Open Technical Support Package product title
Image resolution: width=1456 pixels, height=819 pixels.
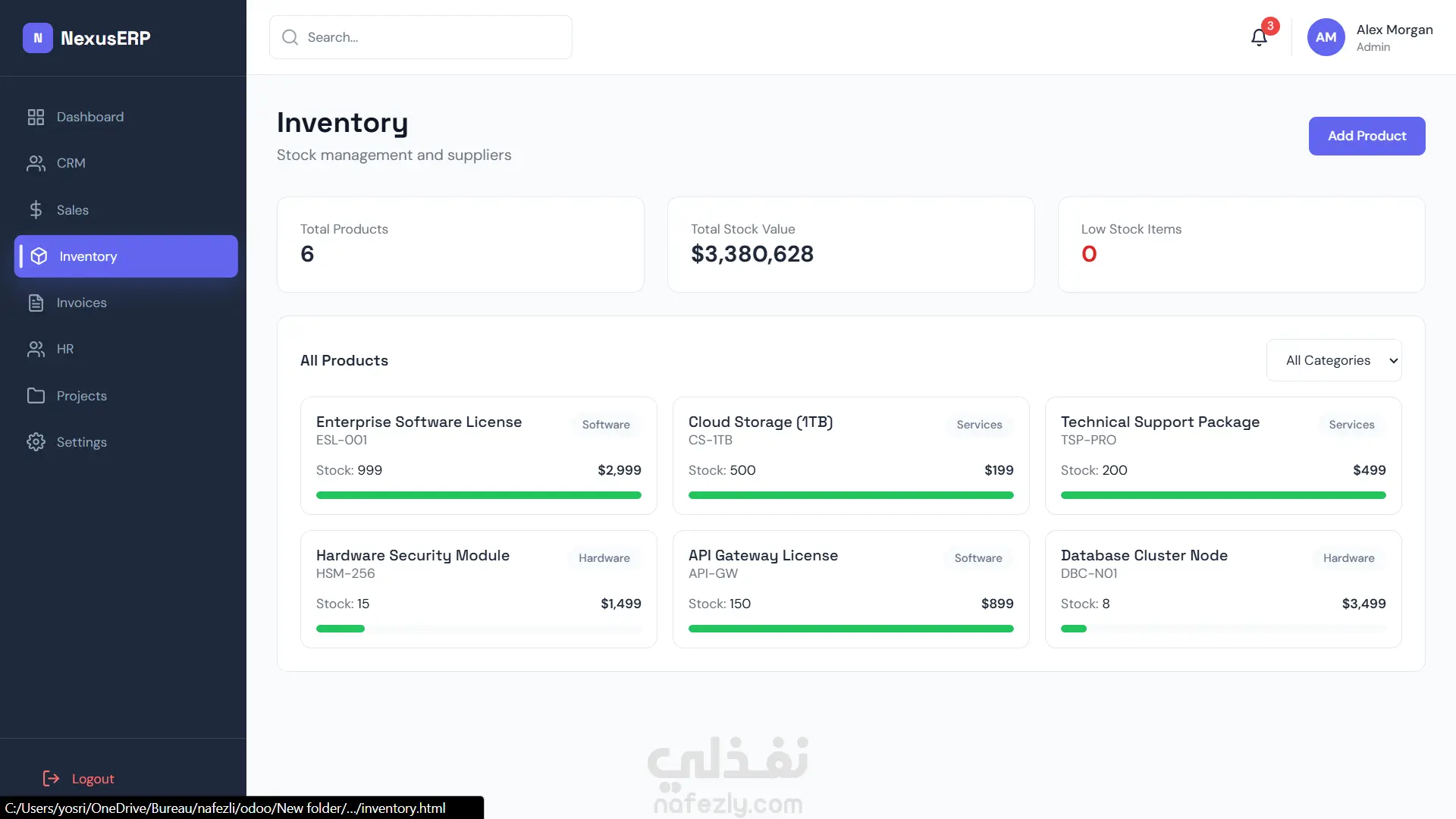click(x=1160, y=422)
